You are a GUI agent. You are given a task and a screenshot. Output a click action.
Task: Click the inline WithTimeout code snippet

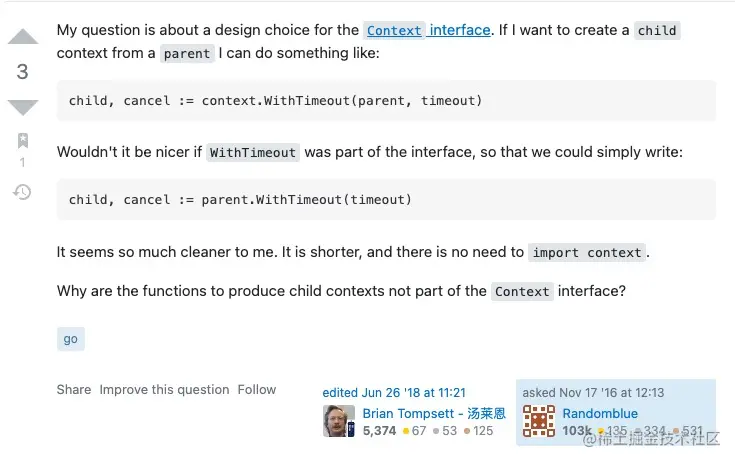(x=253, y=153)
